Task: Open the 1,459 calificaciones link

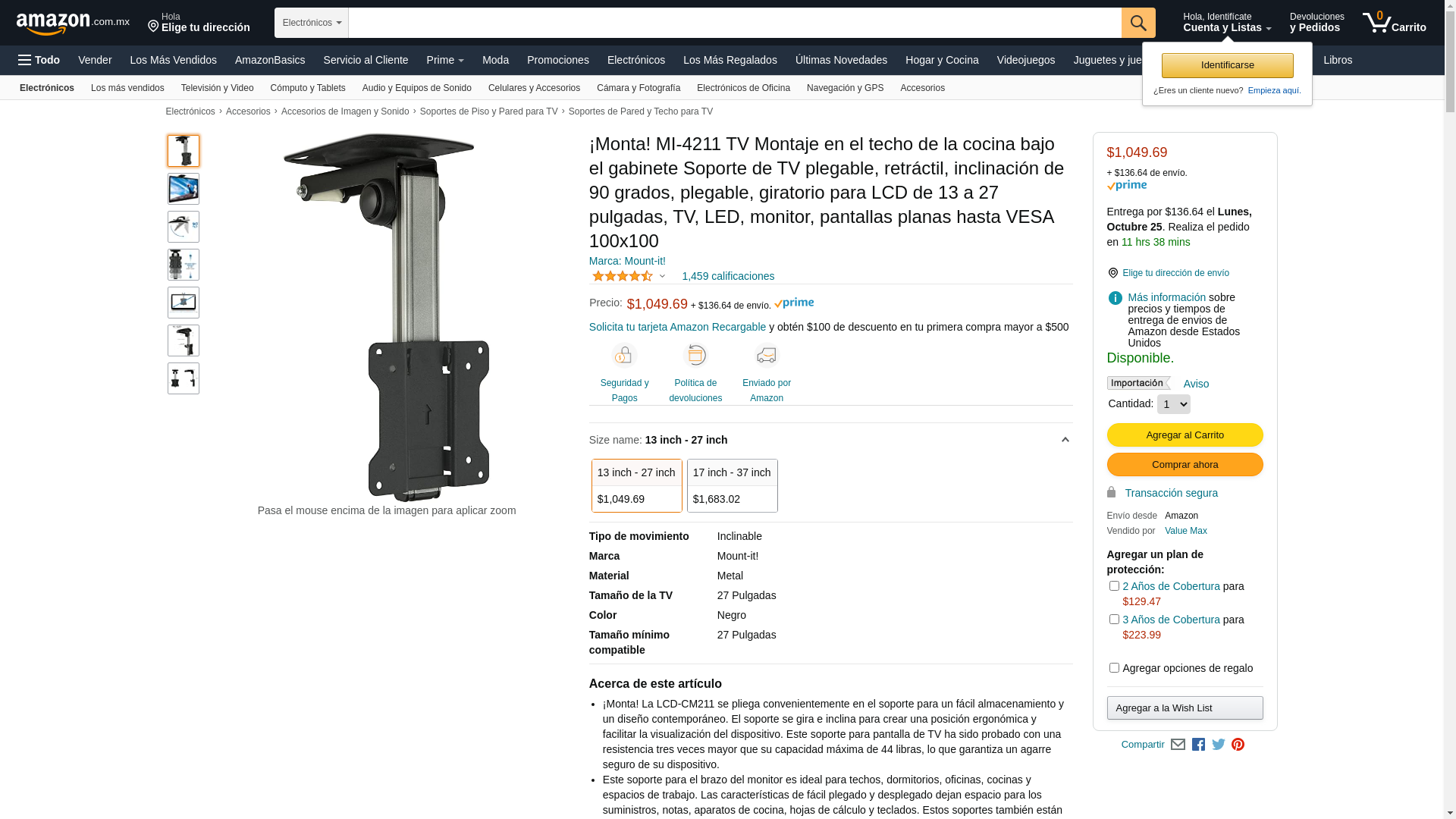Action: 728,276
